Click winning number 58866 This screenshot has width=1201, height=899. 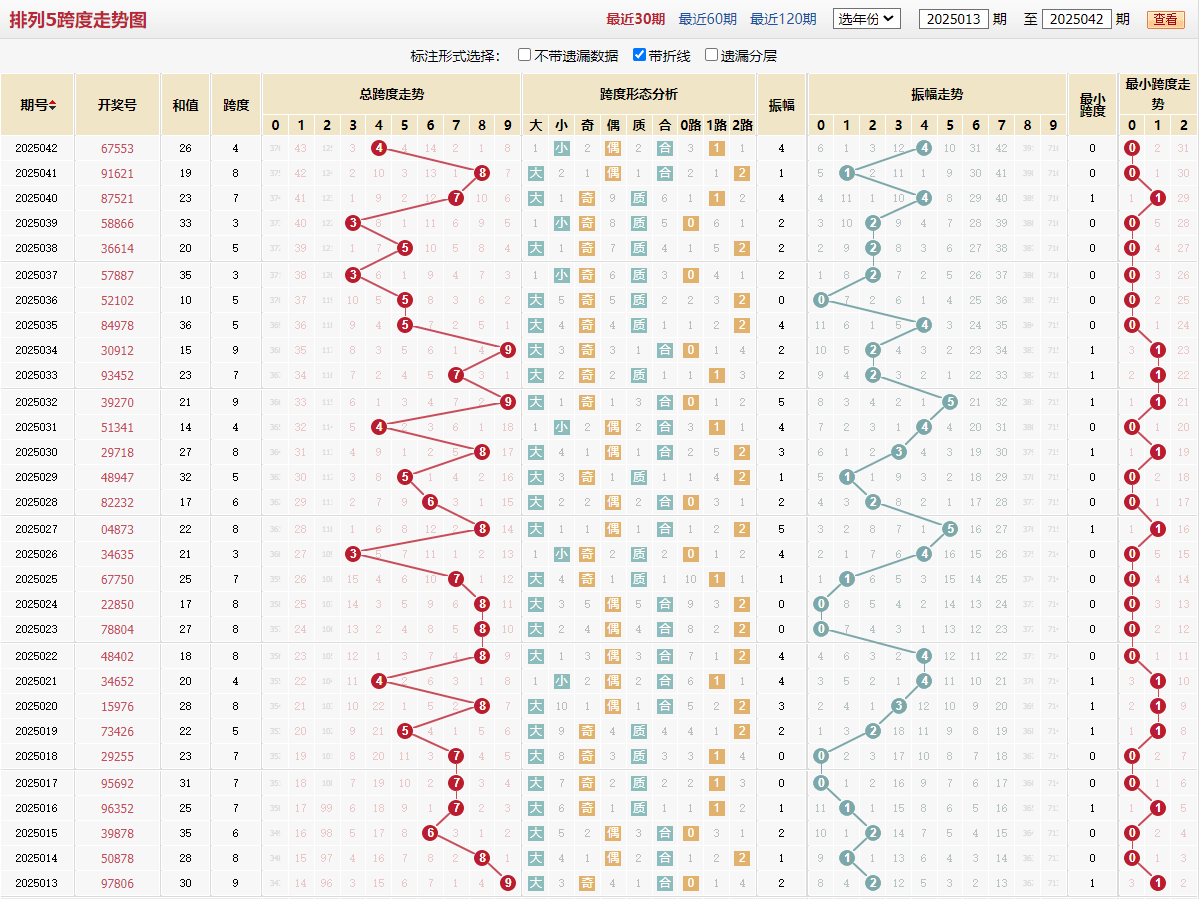pos(117,223)
